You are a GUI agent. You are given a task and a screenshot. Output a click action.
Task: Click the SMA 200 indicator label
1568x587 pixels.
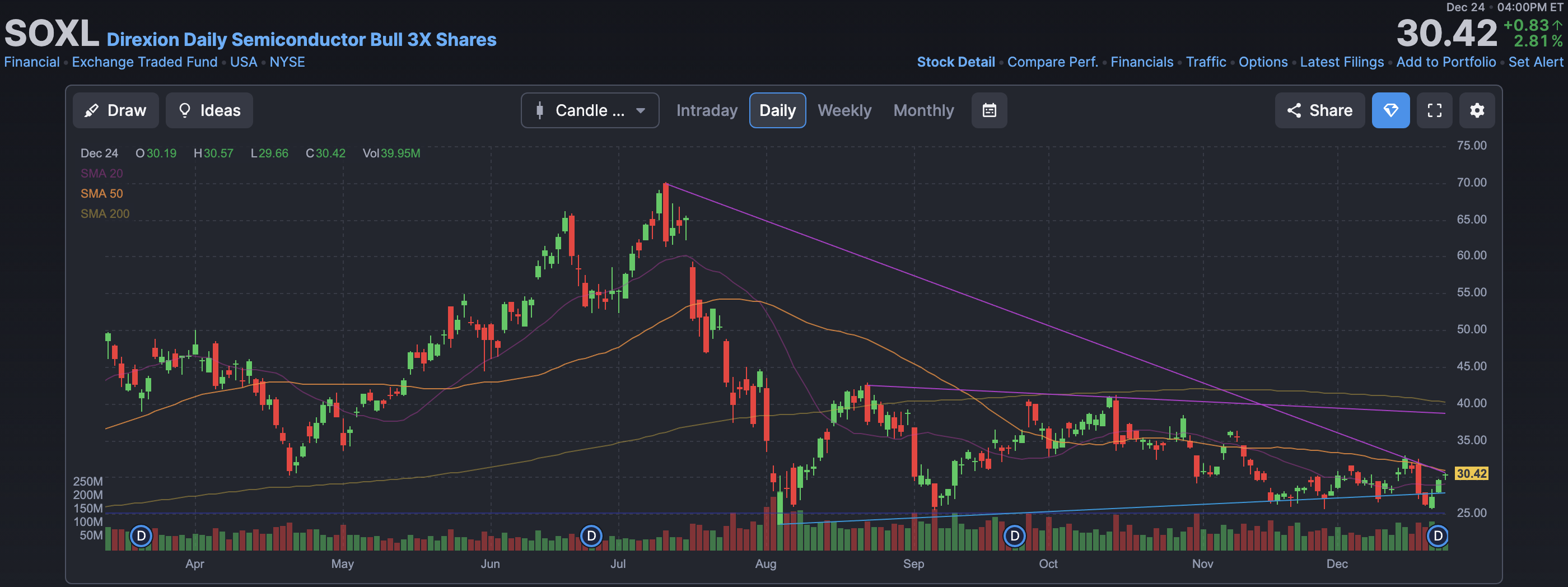coord(105,214)
